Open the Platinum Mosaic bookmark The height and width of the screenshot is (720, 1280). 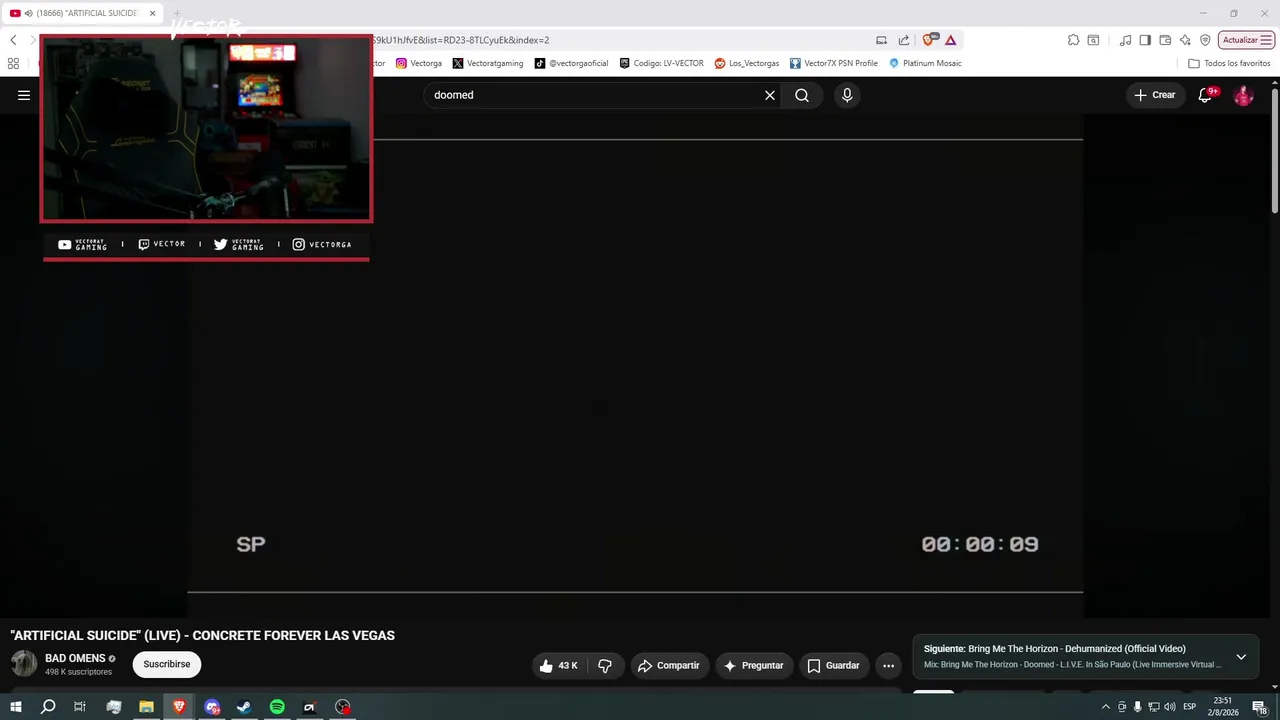point(925,63)
